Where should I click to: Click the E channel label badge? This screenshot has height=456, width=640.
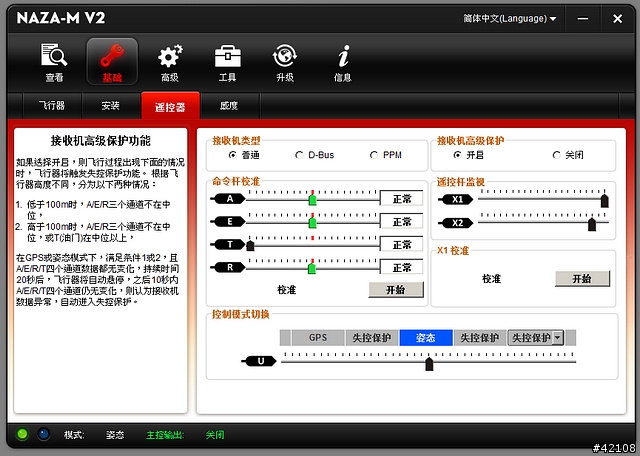[229, 222]
